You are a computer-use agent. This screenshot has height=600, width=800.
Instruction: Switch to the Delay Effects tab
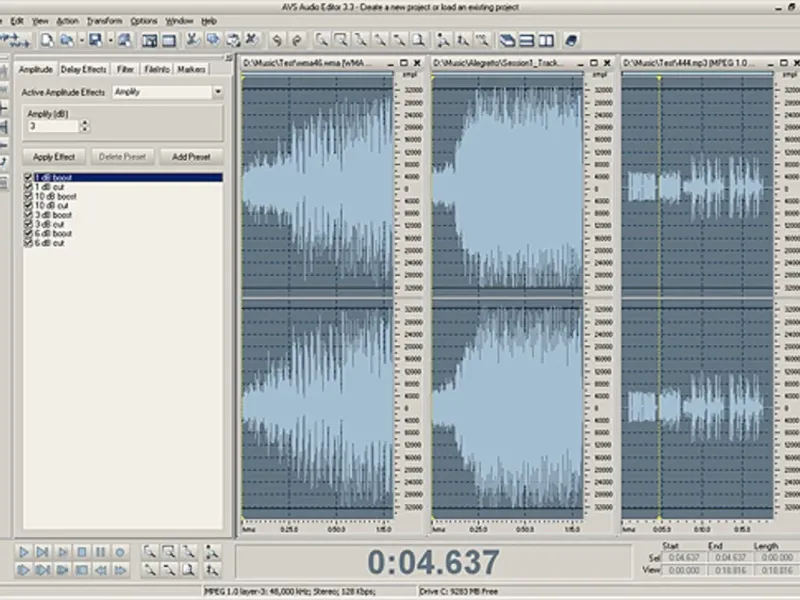click(83, 70)
